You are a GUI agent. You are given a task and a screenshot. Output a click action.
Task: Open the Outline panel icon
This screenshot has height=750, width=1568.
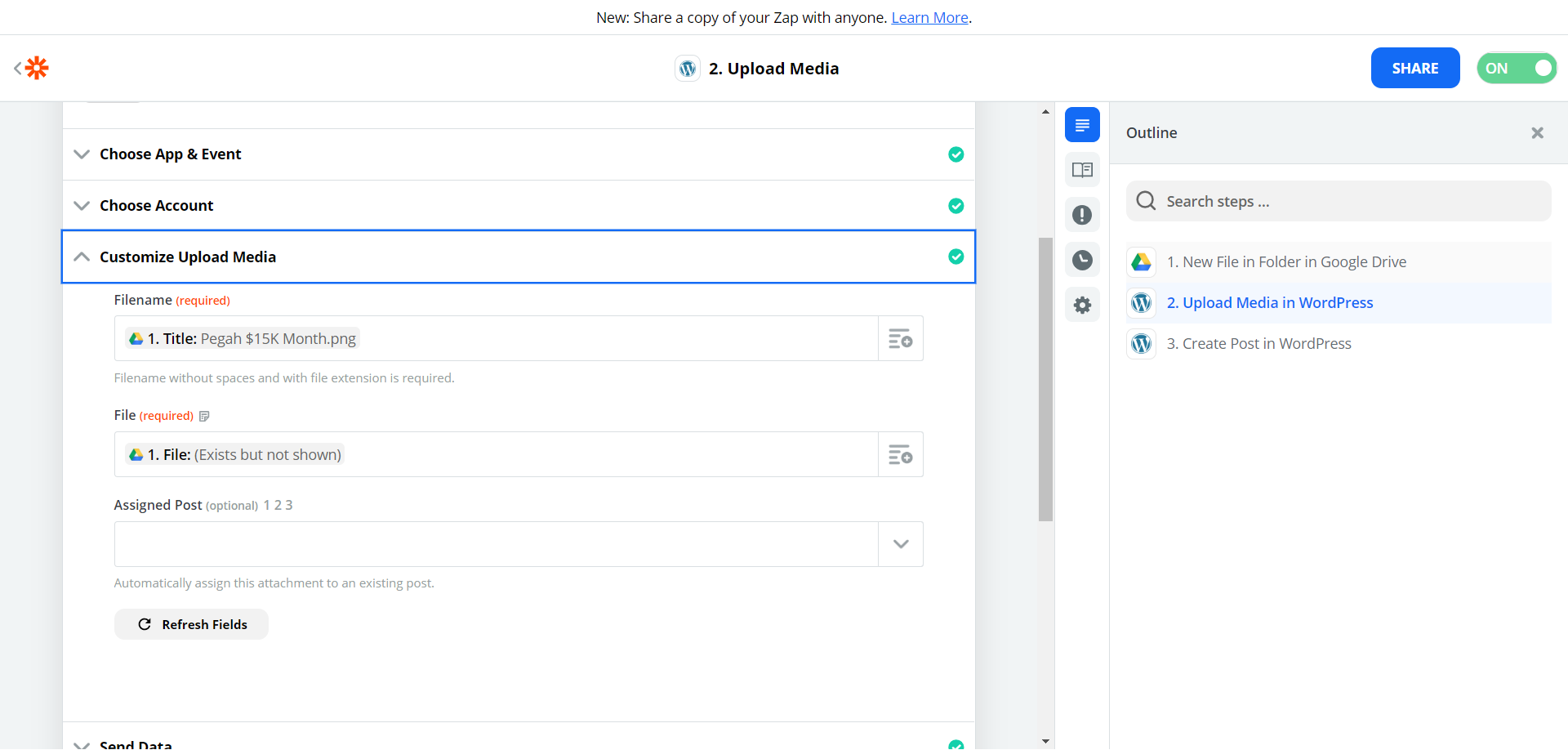[1082, 125]
